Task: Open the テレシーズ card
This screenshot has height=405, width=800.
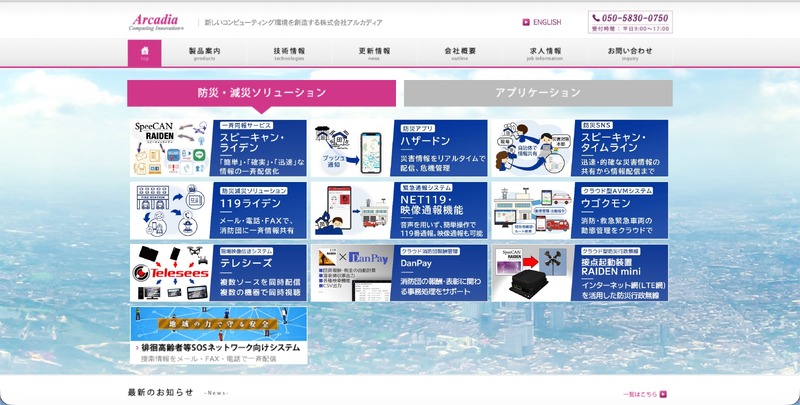Action: pos(218,273)
